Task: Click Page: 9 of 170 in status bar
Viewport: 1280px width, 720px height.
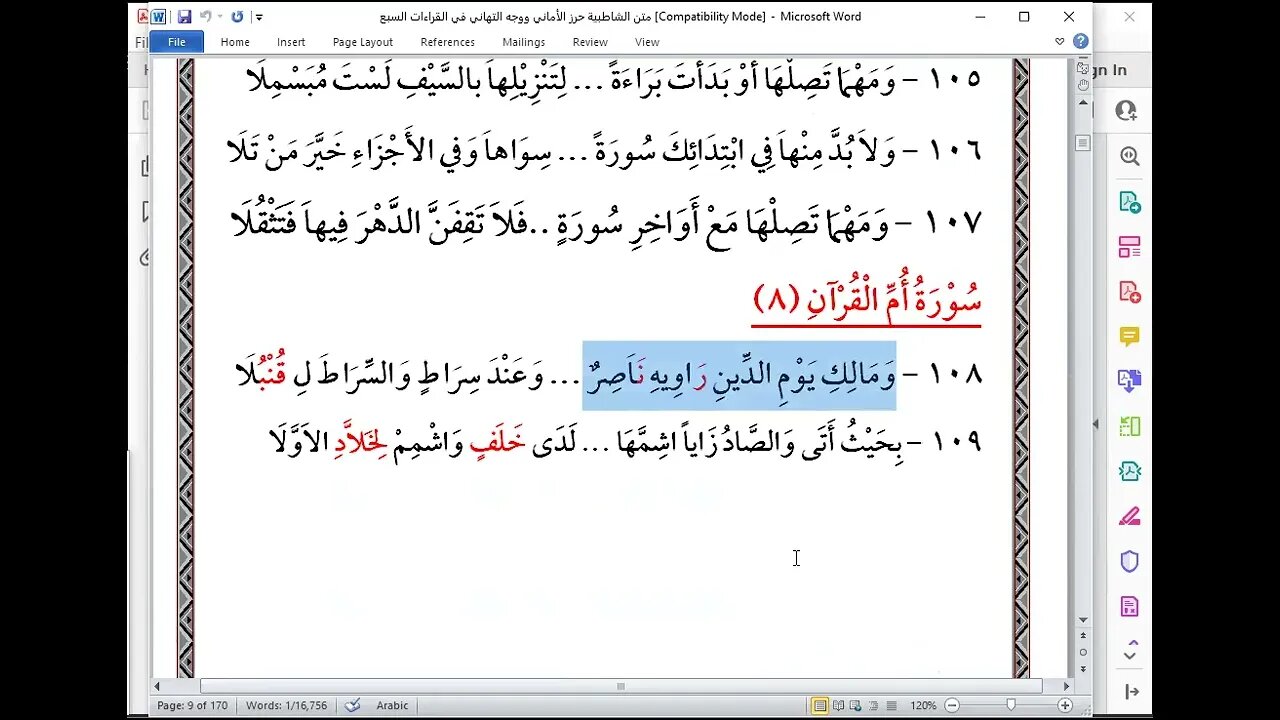Action: coord(193,705)
